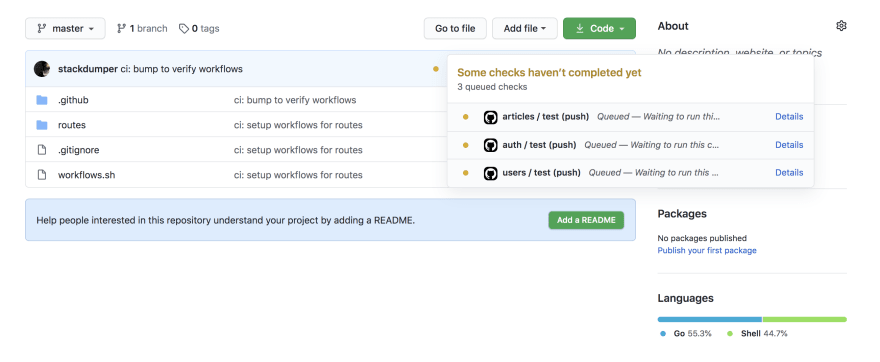The image size is (880, 362).
Task: Click the commit's yellow status dot
Action: pos(436,69)
